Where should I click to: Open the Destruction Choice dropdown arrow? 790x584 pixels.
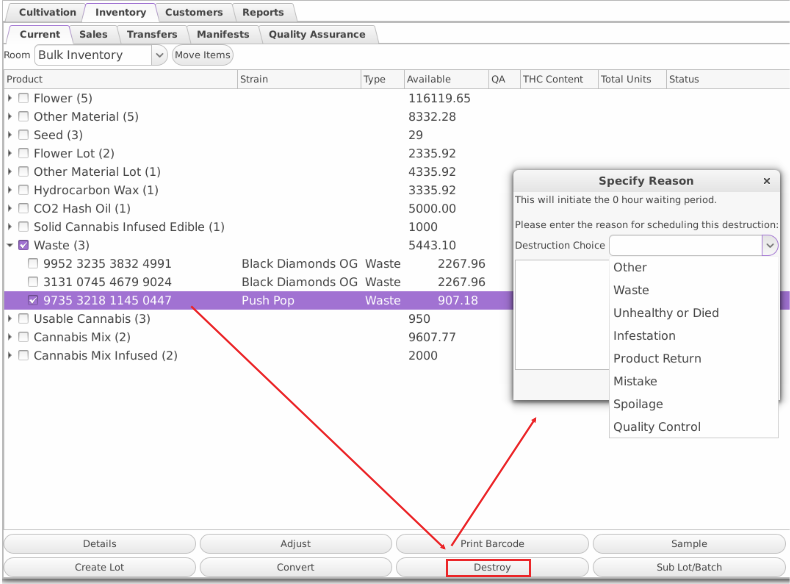pos(769,245)
